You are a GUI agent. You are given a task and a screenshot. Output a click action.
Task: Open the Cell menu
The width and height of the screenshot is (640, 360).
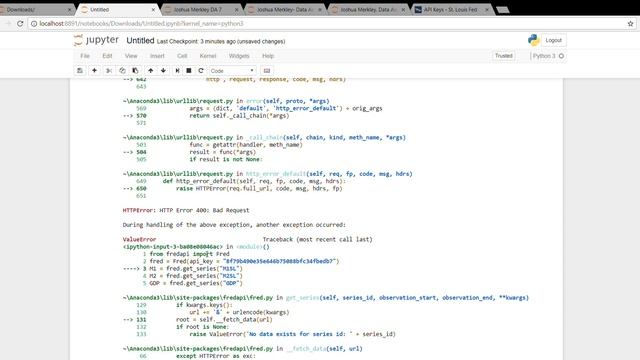182,56
